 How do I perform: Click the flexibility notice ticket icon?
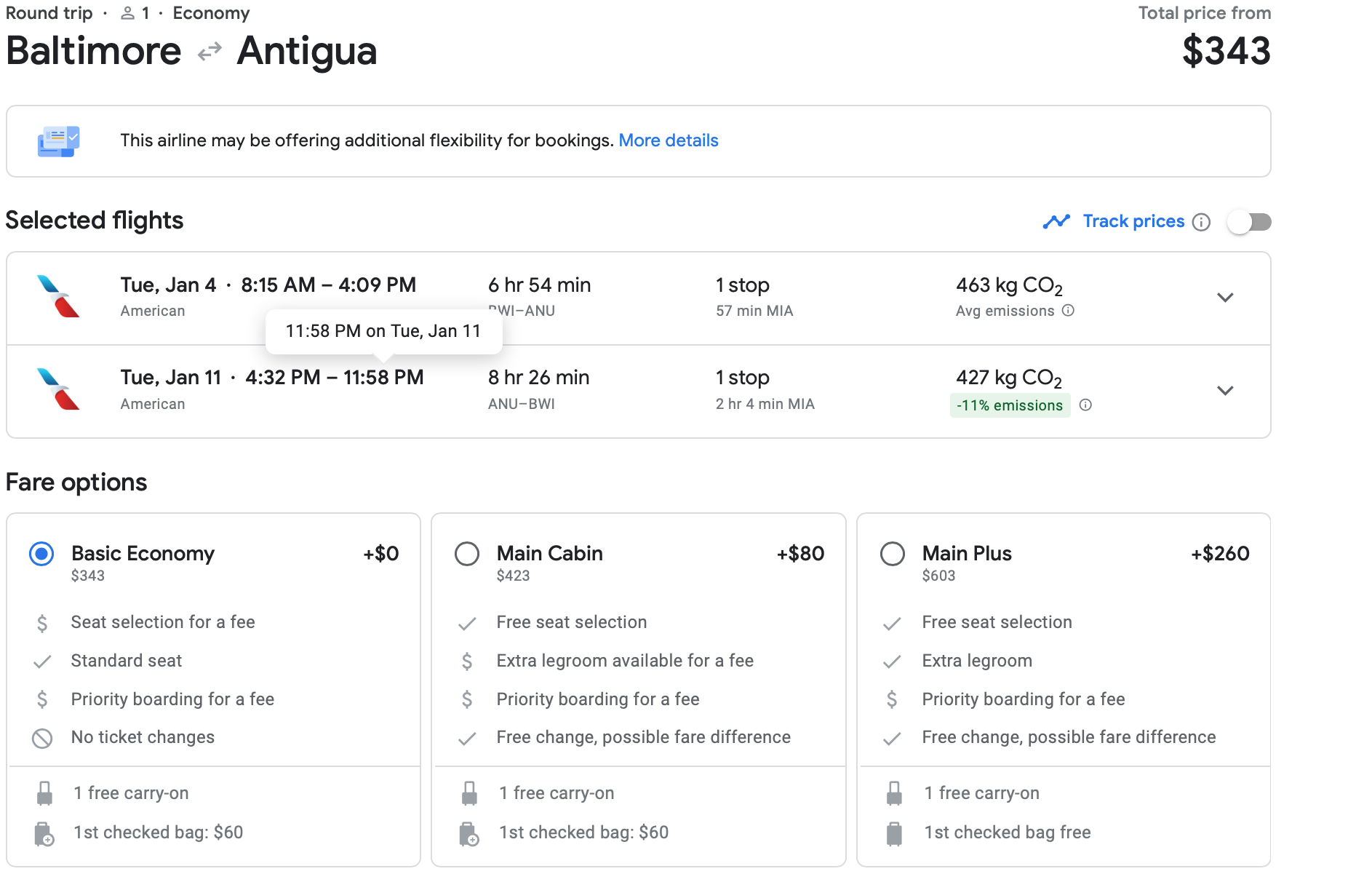click(x=58, y=141)
